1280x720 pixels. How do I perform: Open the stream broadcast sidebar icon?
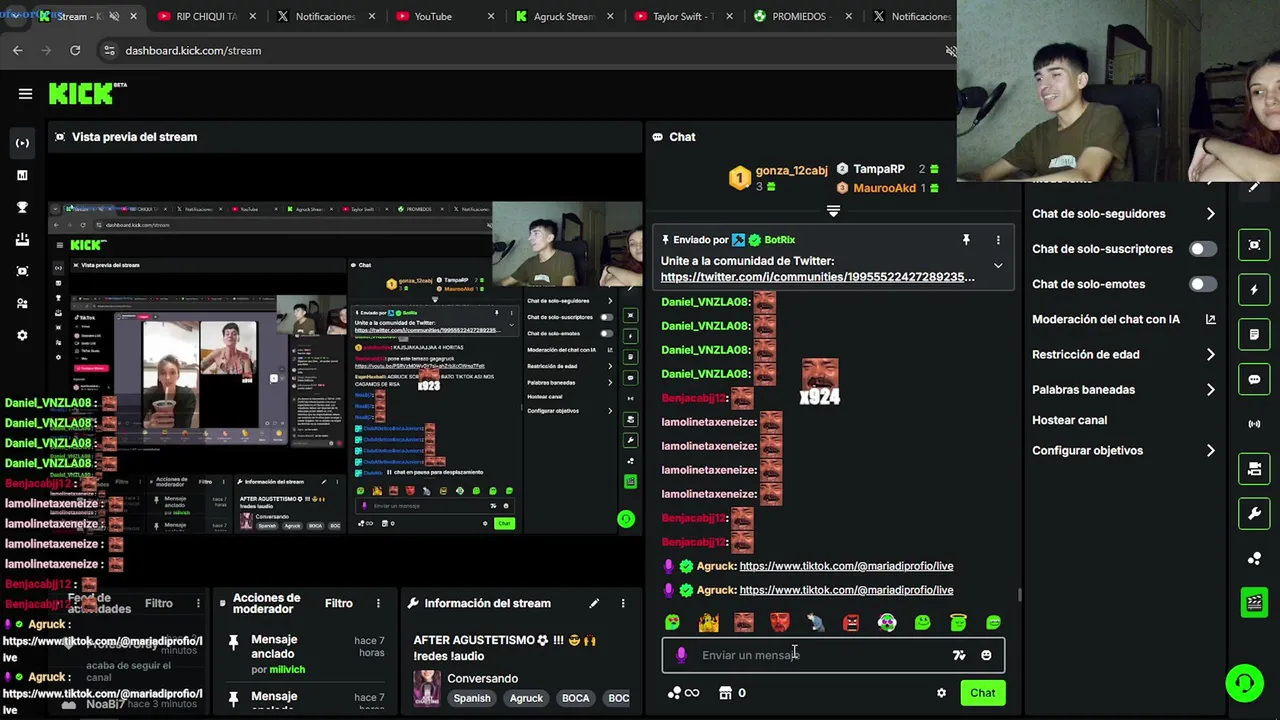[x=22, y=143]
